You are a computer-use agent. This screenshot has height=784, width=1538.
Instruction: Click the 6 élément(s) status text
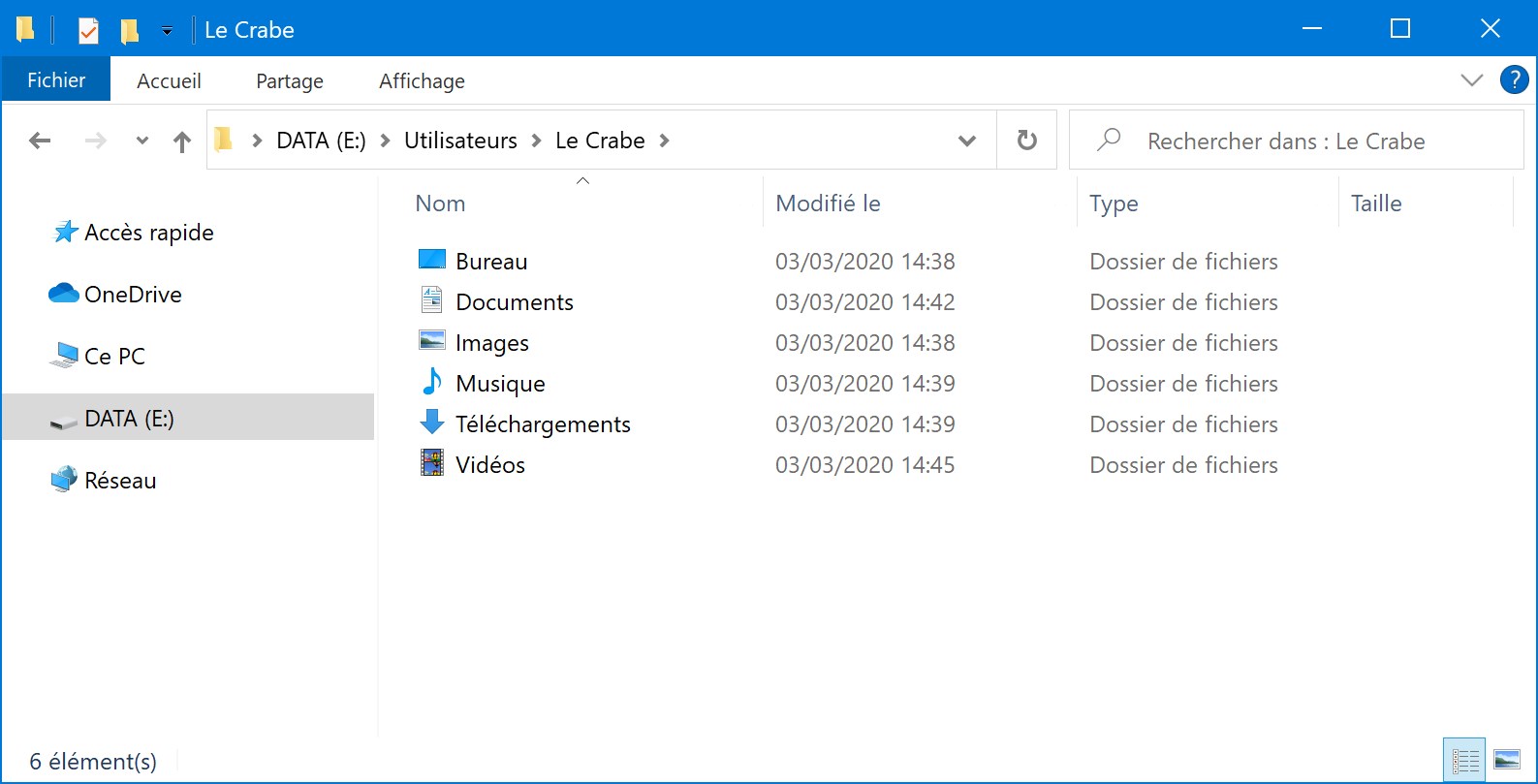pos(93,762)
